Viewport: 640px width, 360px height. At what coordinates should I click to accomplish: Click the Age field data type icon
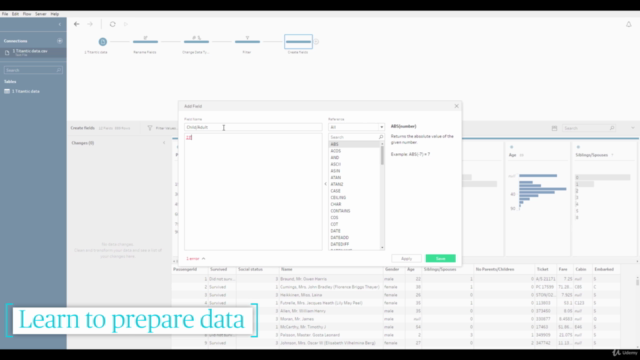pos(511,147)
